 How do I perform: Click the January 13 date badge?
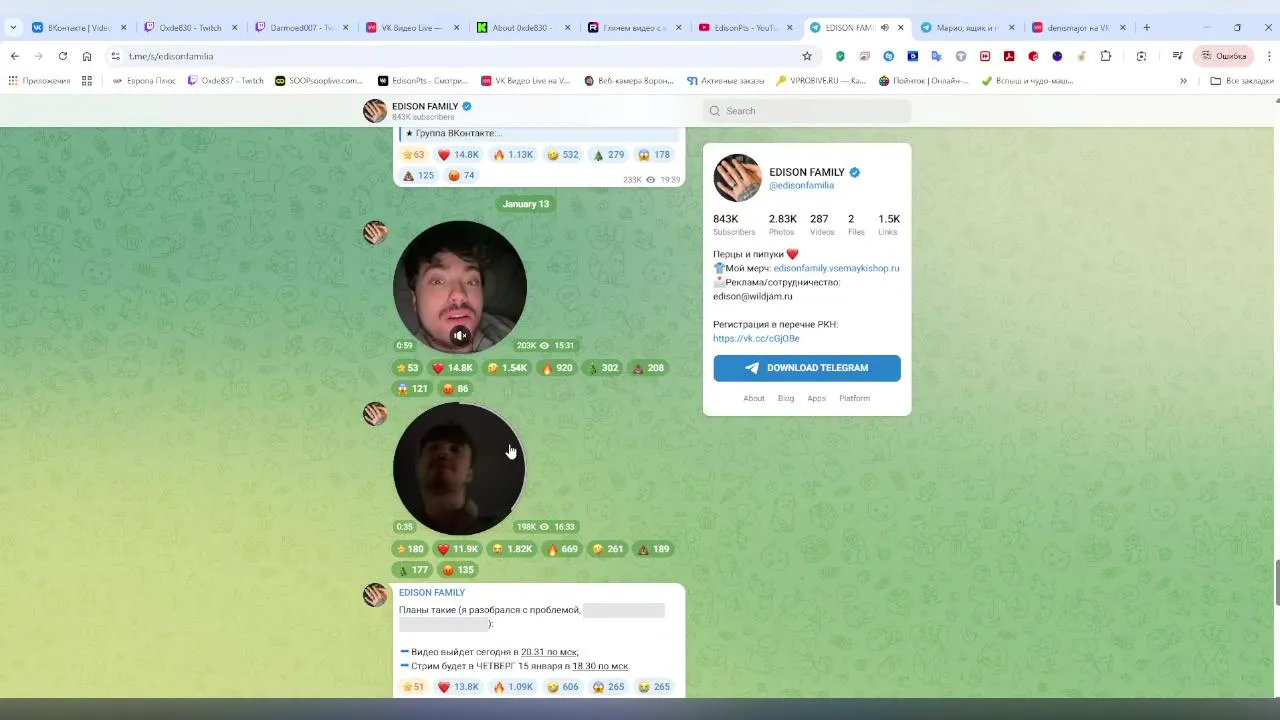[526, 204]
